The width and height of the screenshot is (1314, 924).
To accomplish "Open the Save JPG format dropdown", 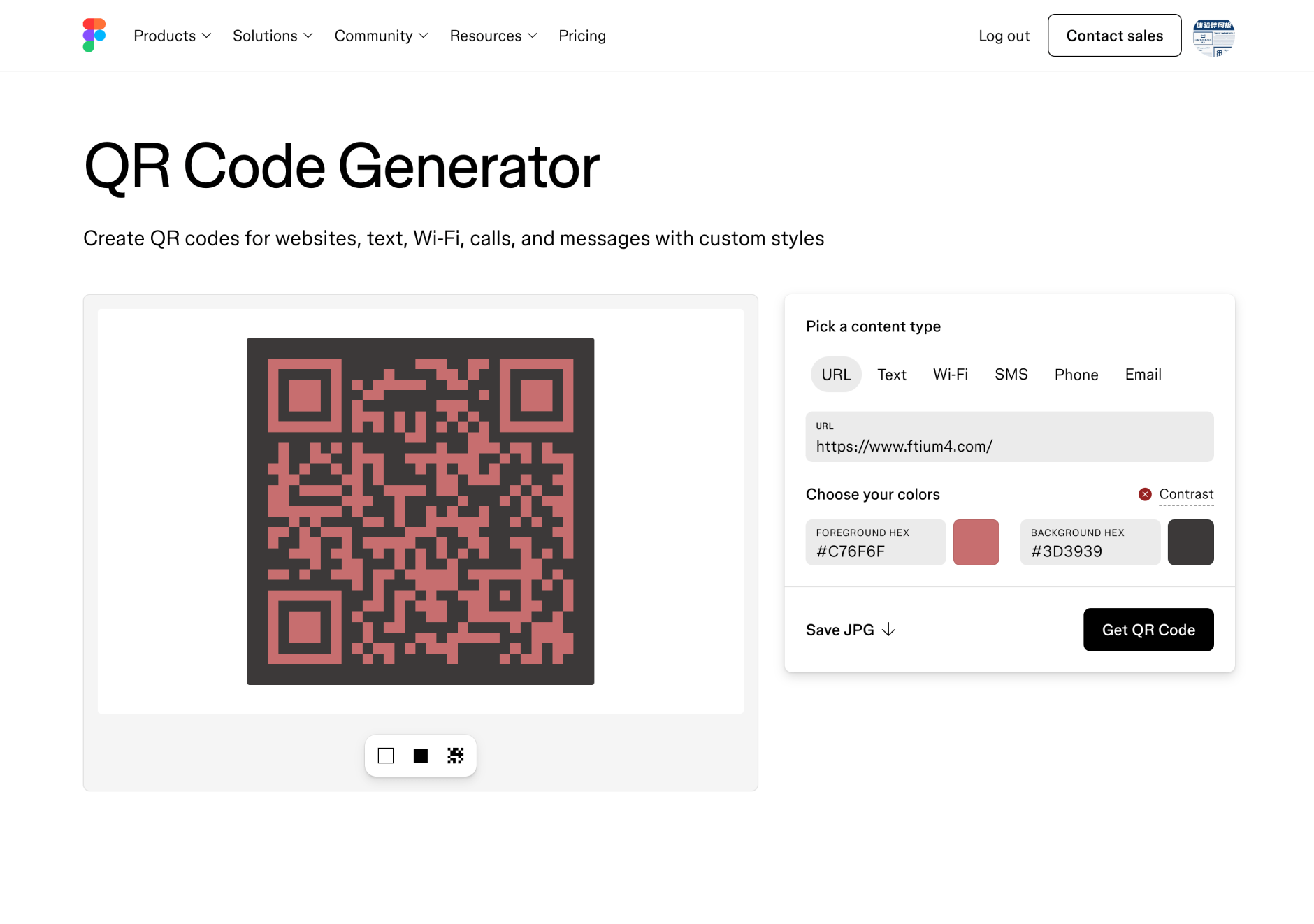I will 851,630.
